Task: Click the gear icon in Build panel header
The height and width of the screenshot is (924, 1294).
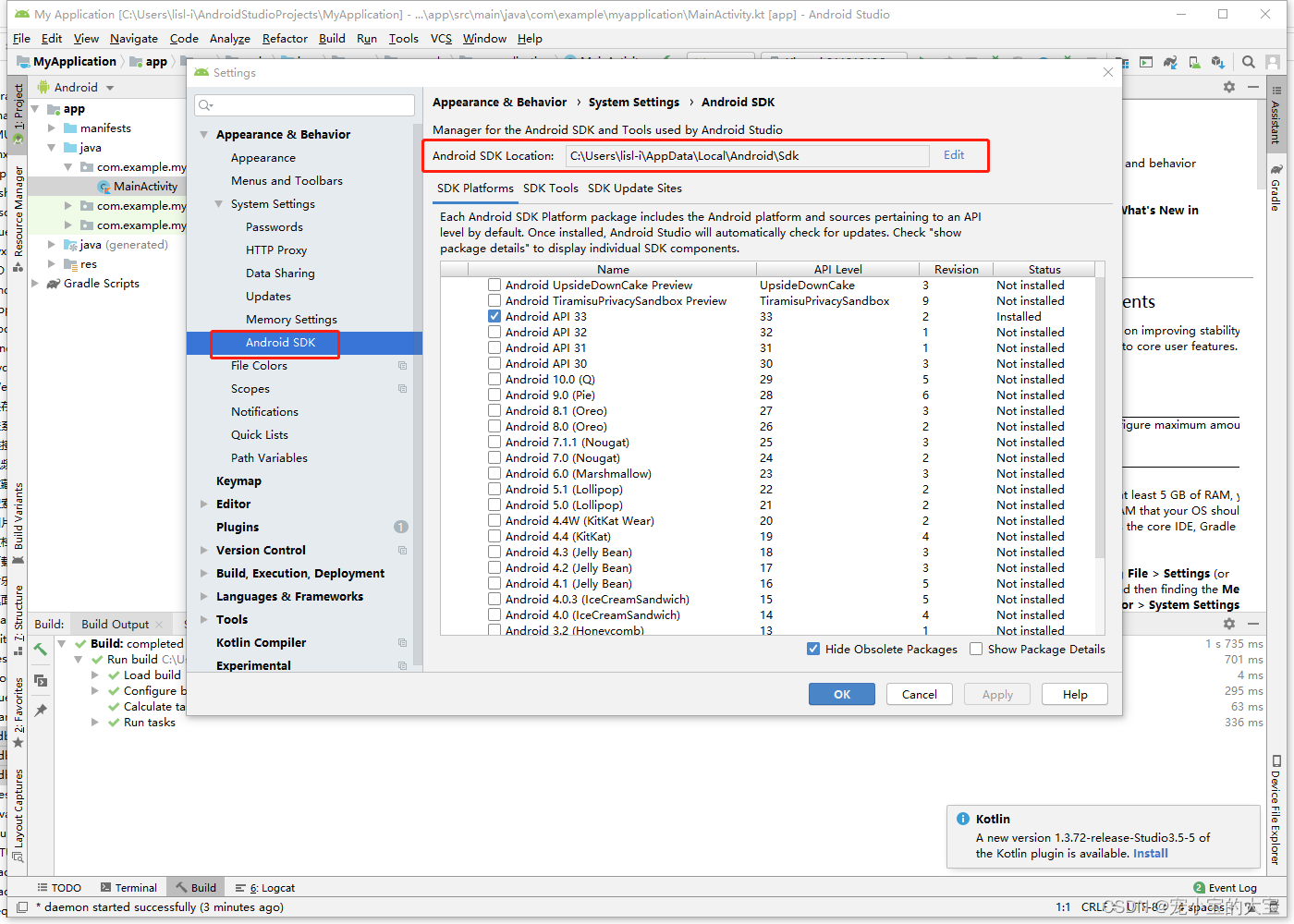Action: (1229, 624)
